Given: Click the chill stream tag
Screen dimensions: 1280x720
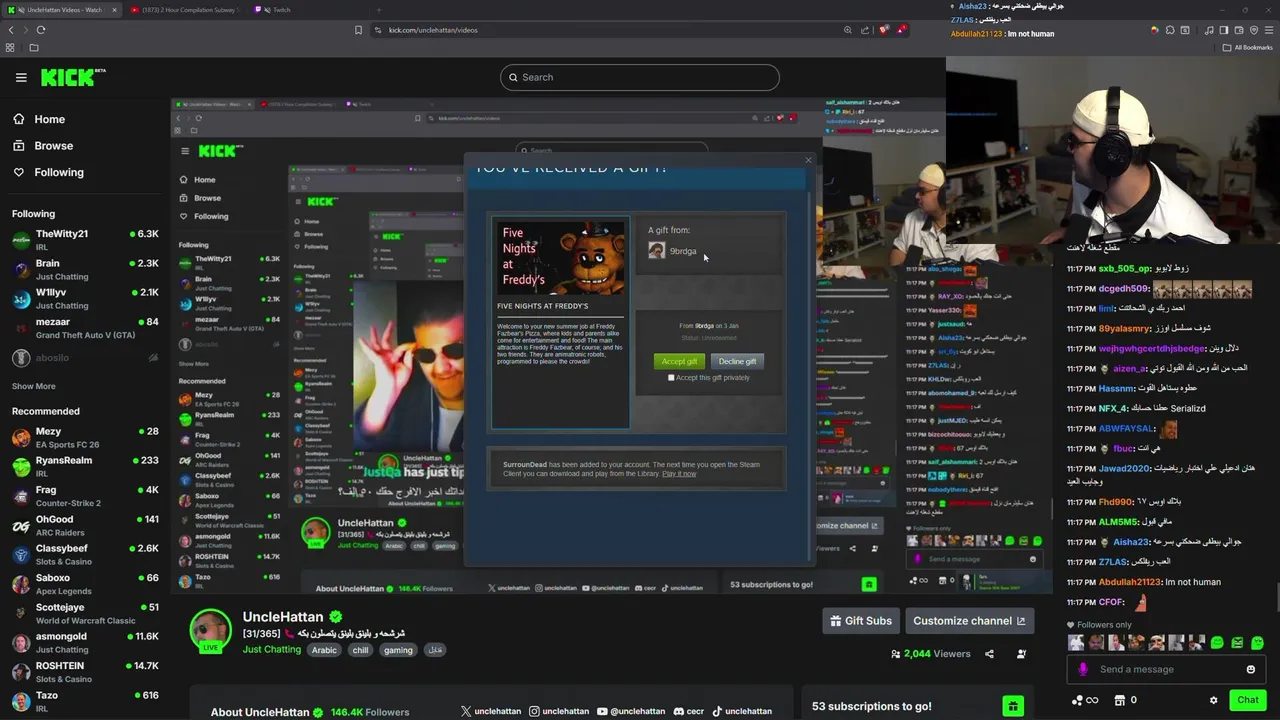Looking at the screenshot, I should tap(360, 650).
